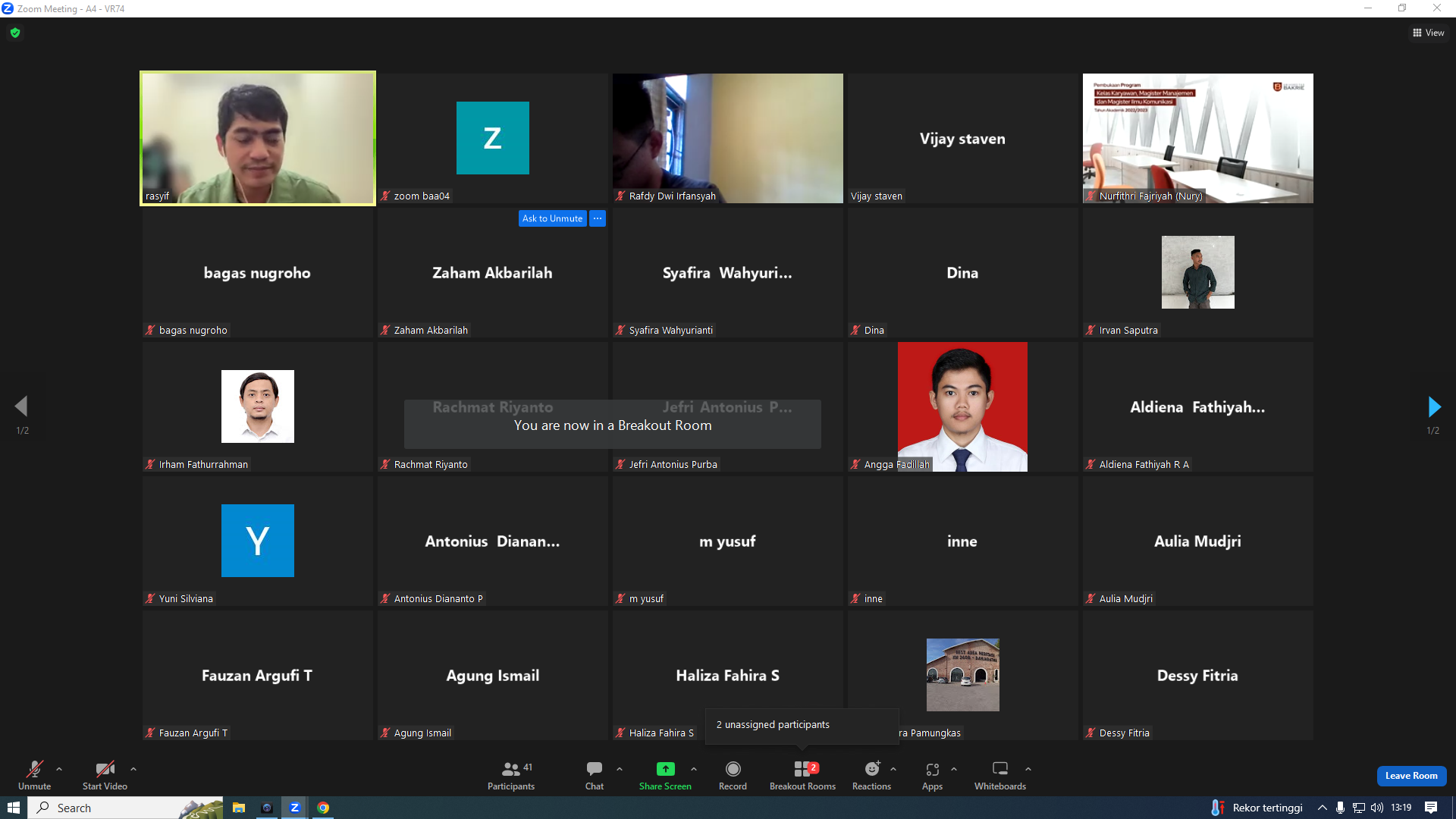Click the network icon in system tray
The image size is (1456, 819).
[x=1359, y=808]
